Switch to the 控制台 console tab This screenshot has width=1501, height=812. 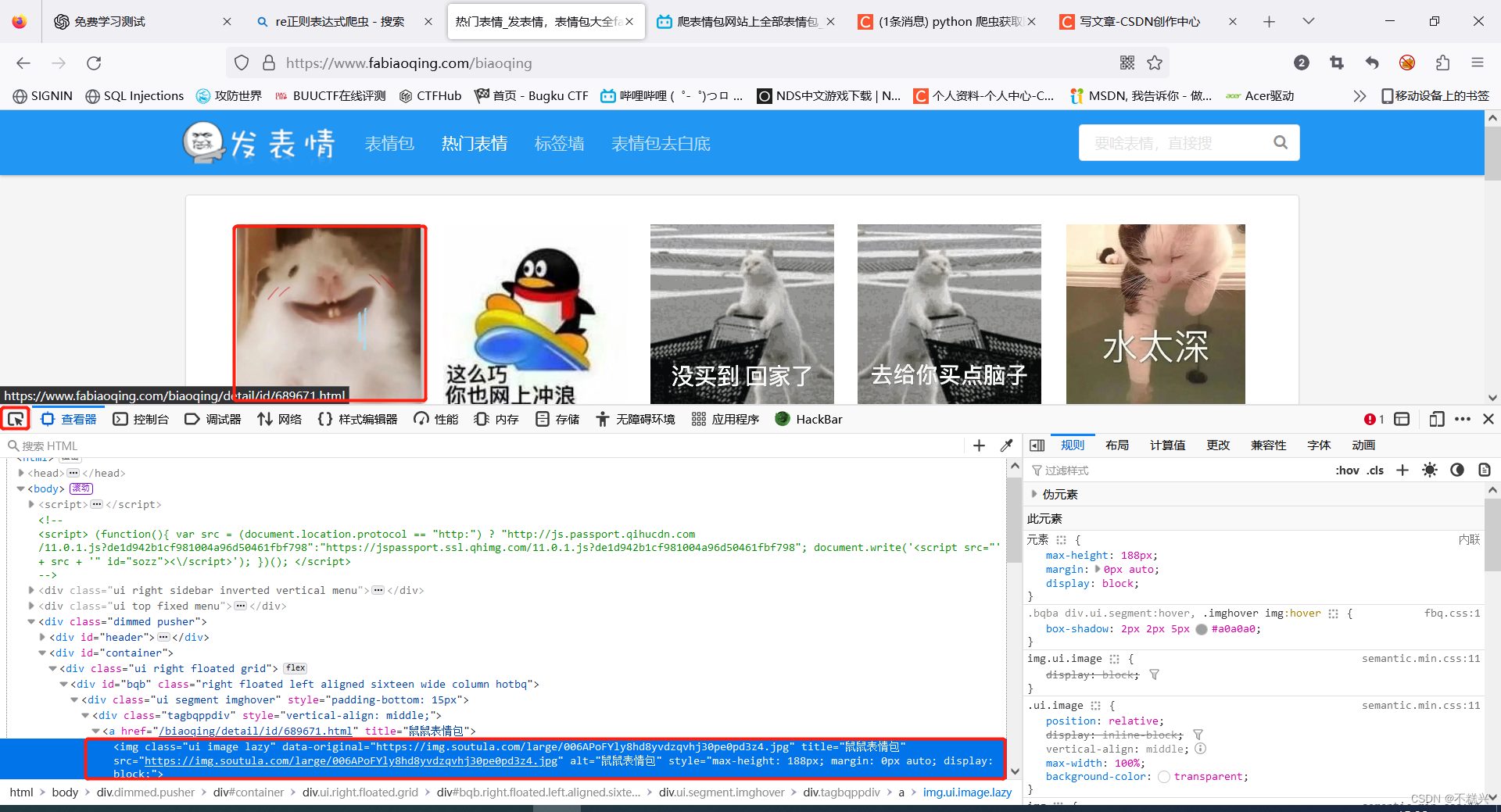pyautogui.click(x=142, y=420)
